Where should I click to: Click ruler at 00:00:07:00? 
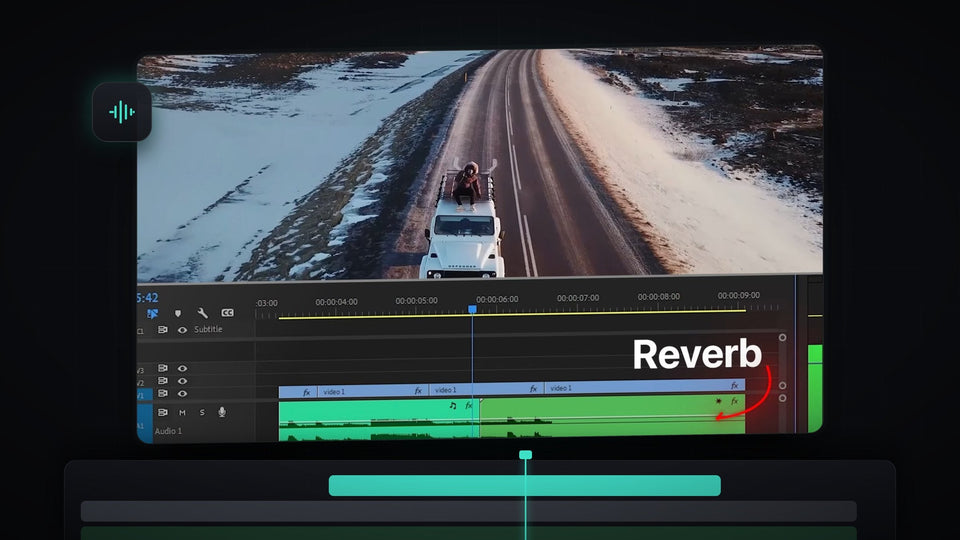pyautogui.click(x=578, y=298)
